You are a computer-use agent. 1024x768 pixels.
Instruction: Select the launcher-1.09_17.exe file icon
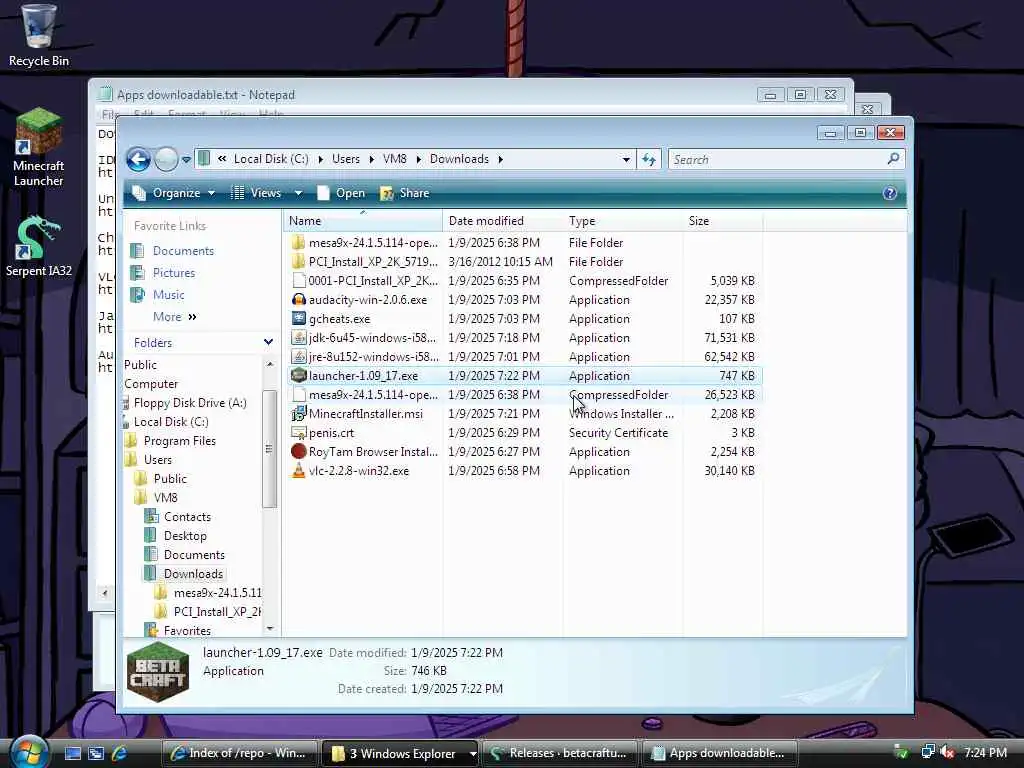pos(298,376)
